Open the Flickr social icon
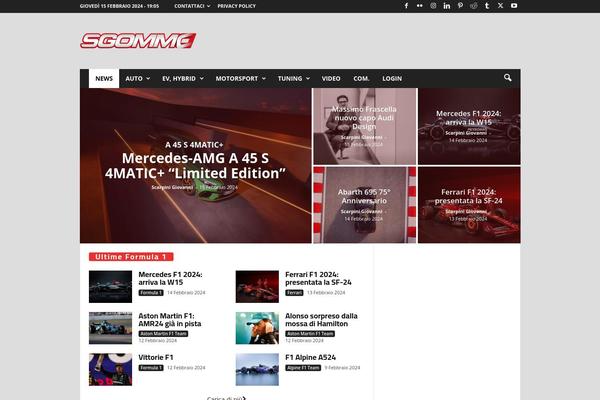The image size is (600, 400). pyautogui.click(x=420, y=6)
